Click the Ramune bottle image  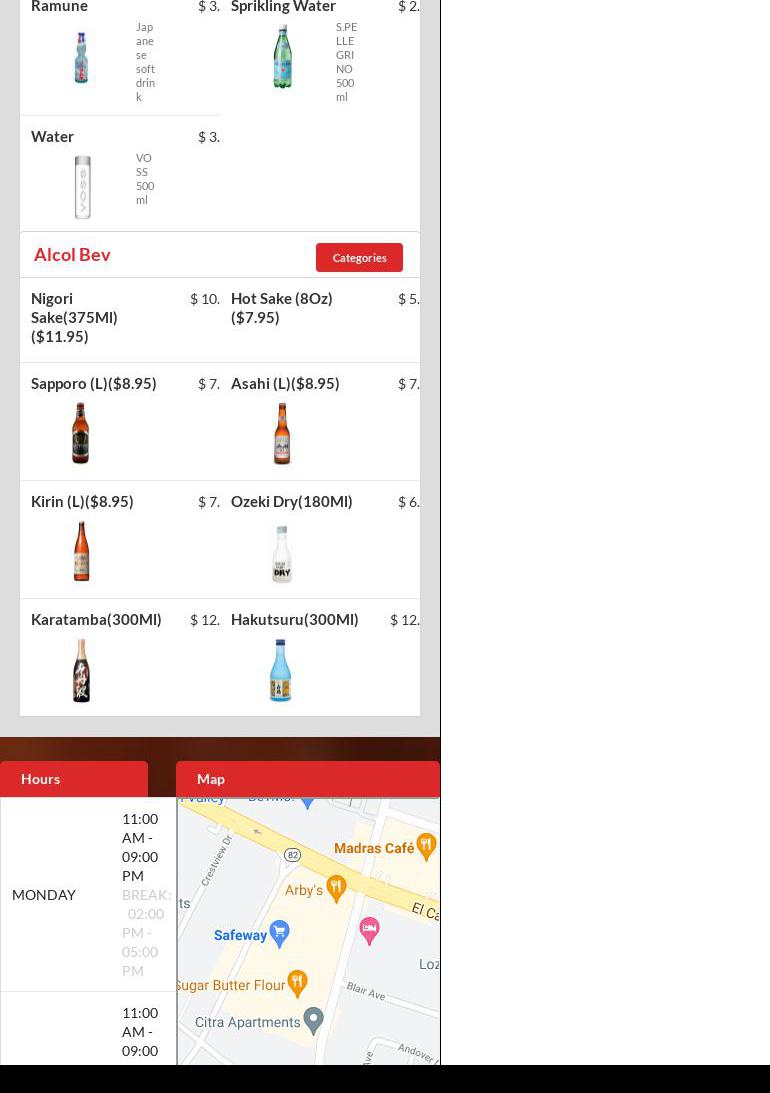81,57
